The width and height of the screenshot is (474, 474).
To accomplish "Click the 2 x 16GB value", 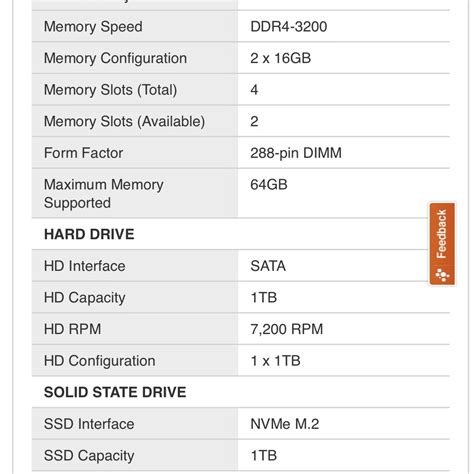I will [x=280, y=58].
